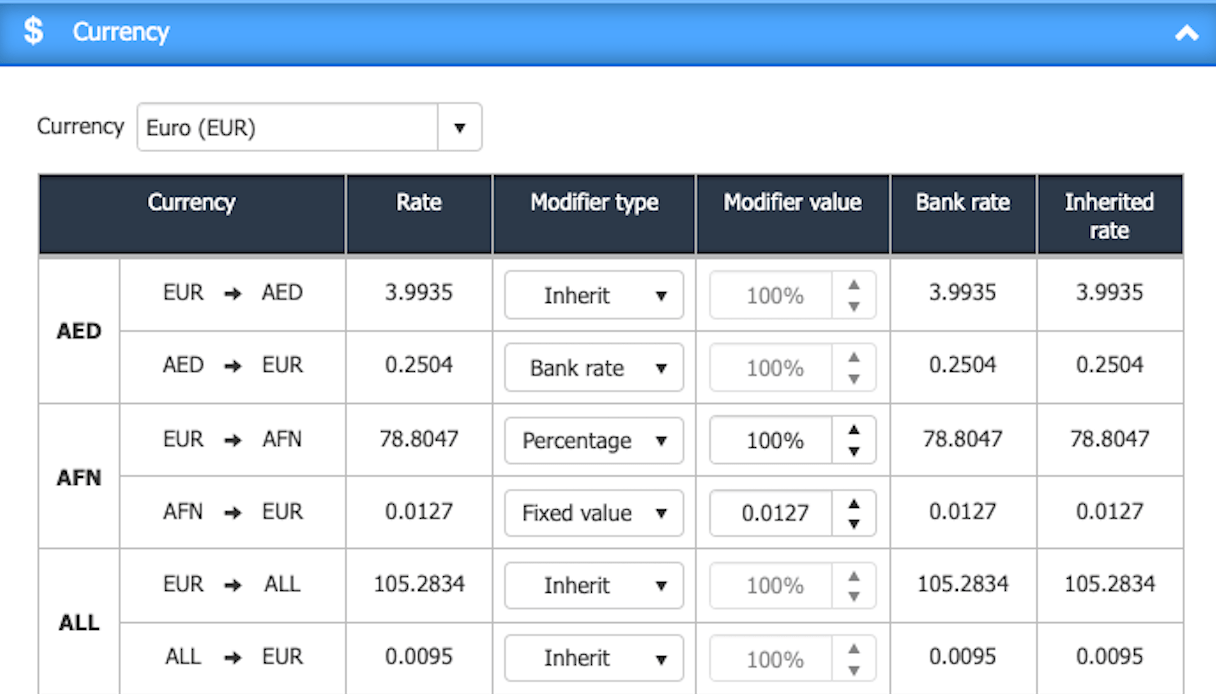Screen dimensions: 1216x694
Task: Collapse the Currency panel with chevron
Action: (1186, 33)
